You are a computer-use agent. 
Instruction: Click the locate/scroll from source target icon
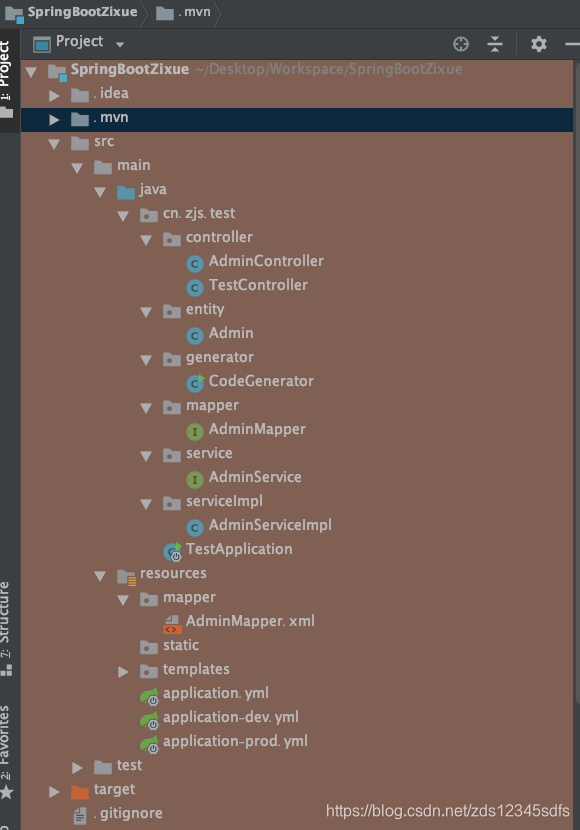461,44
